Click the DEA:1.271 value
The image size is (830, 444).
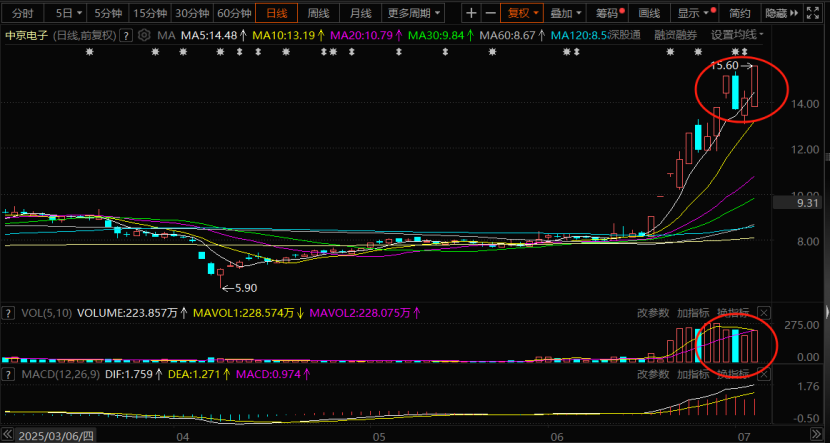(192, 375)
